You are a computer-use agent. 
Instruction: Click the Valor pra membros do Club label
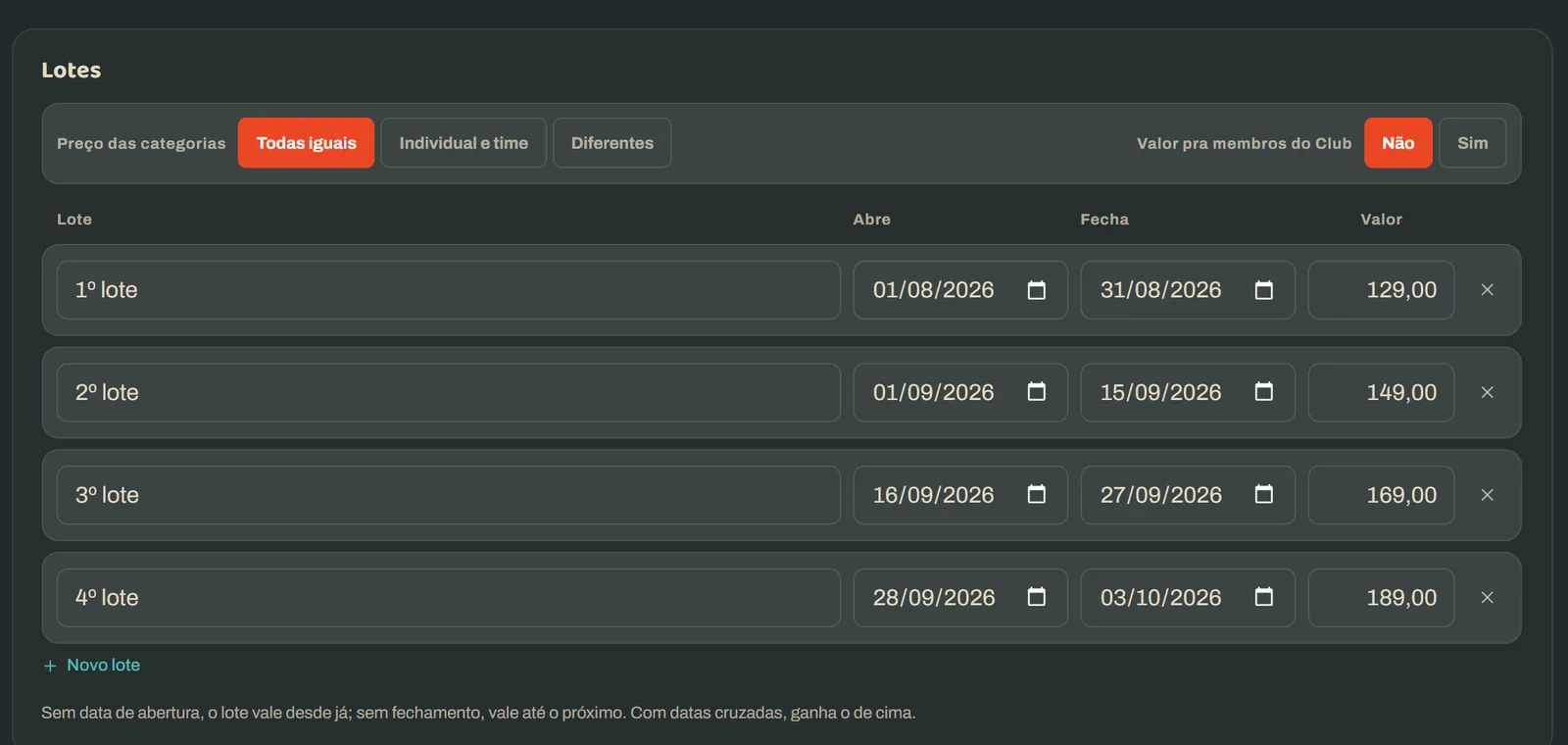[1244, 143]
